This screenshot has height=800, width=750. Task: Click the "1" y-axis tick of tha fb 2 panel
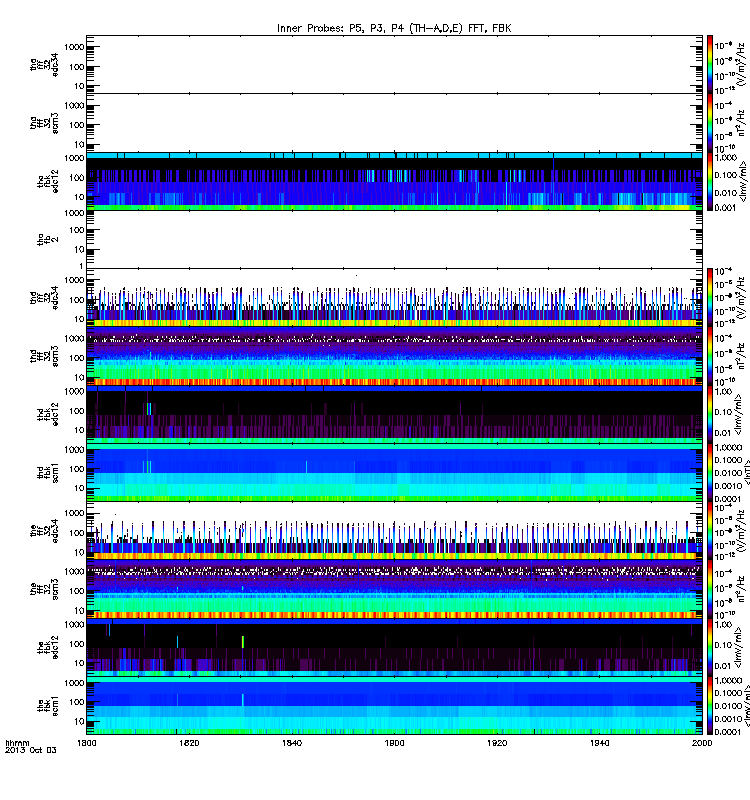(81, 266)
